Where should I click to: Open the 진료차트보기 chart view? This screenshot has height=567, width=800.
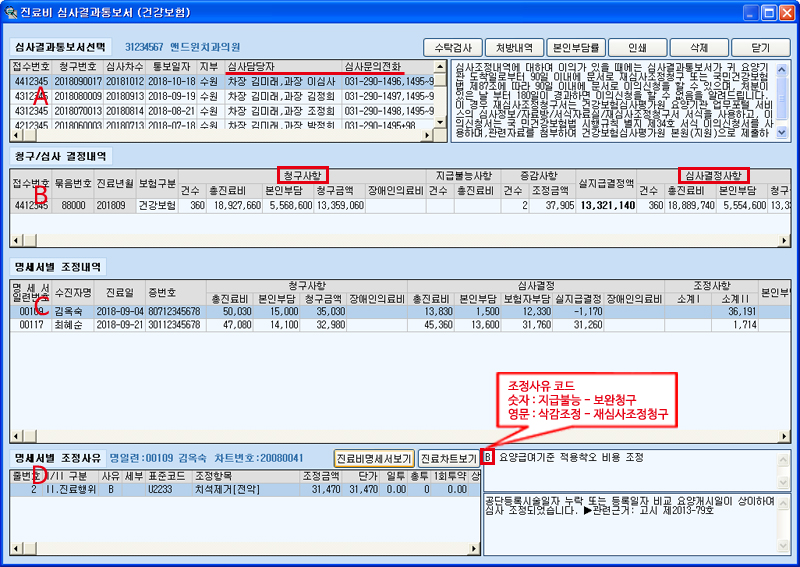click(447, 458)
